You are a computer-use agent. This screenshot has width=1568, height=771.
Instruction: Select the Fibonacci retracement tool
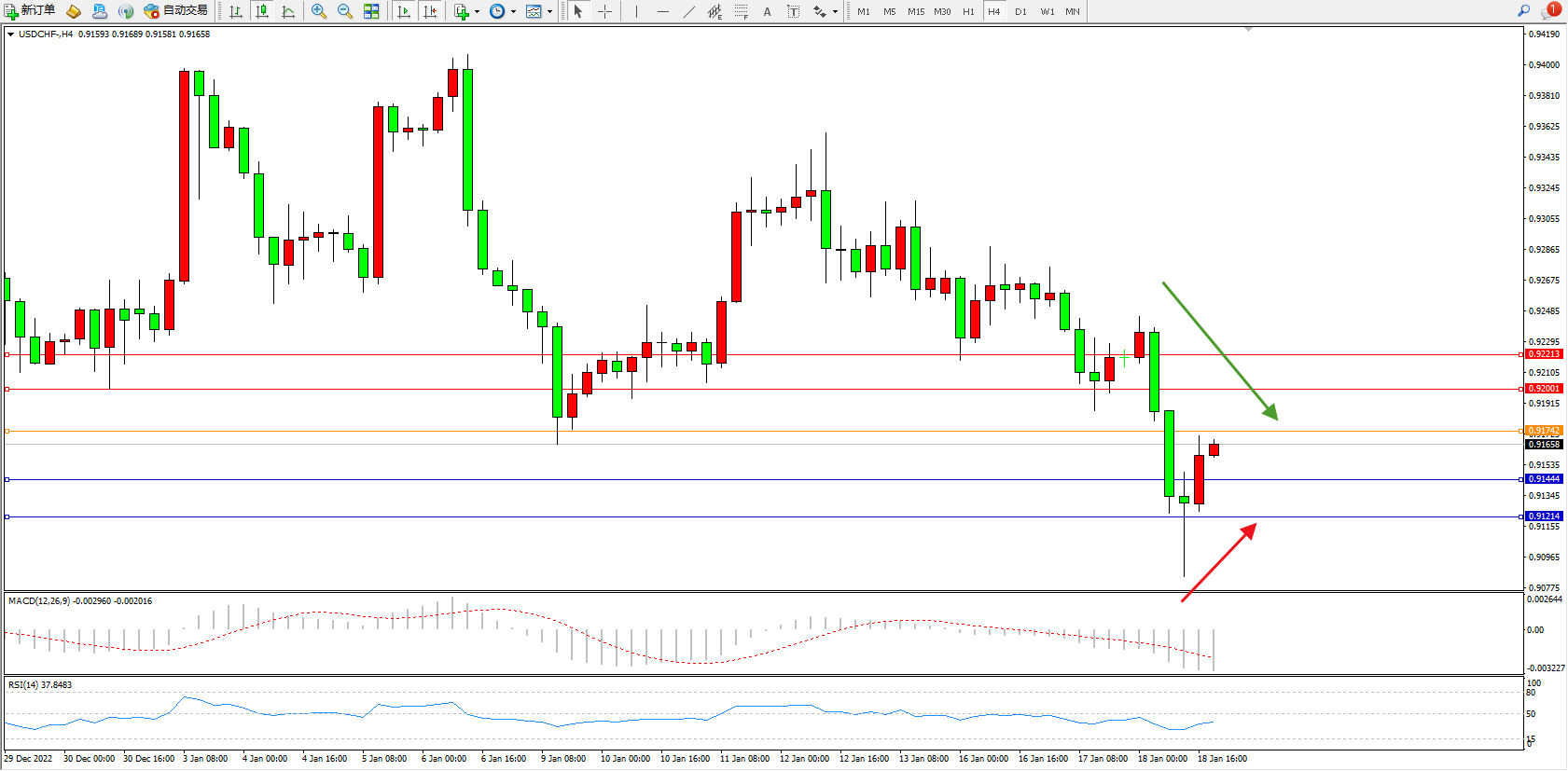741,11
